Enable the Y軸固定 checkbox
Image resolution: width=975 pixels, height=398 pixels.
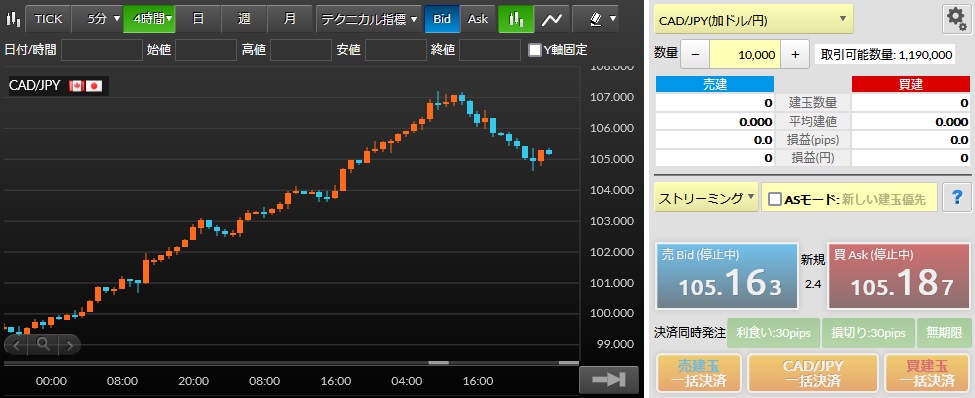534,50
